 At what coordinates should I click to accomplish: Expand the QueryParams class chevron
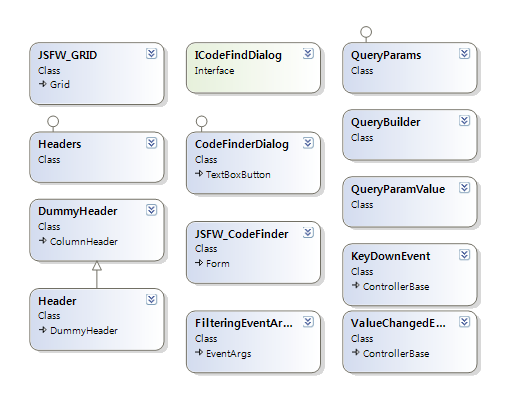tap(465, 53)
